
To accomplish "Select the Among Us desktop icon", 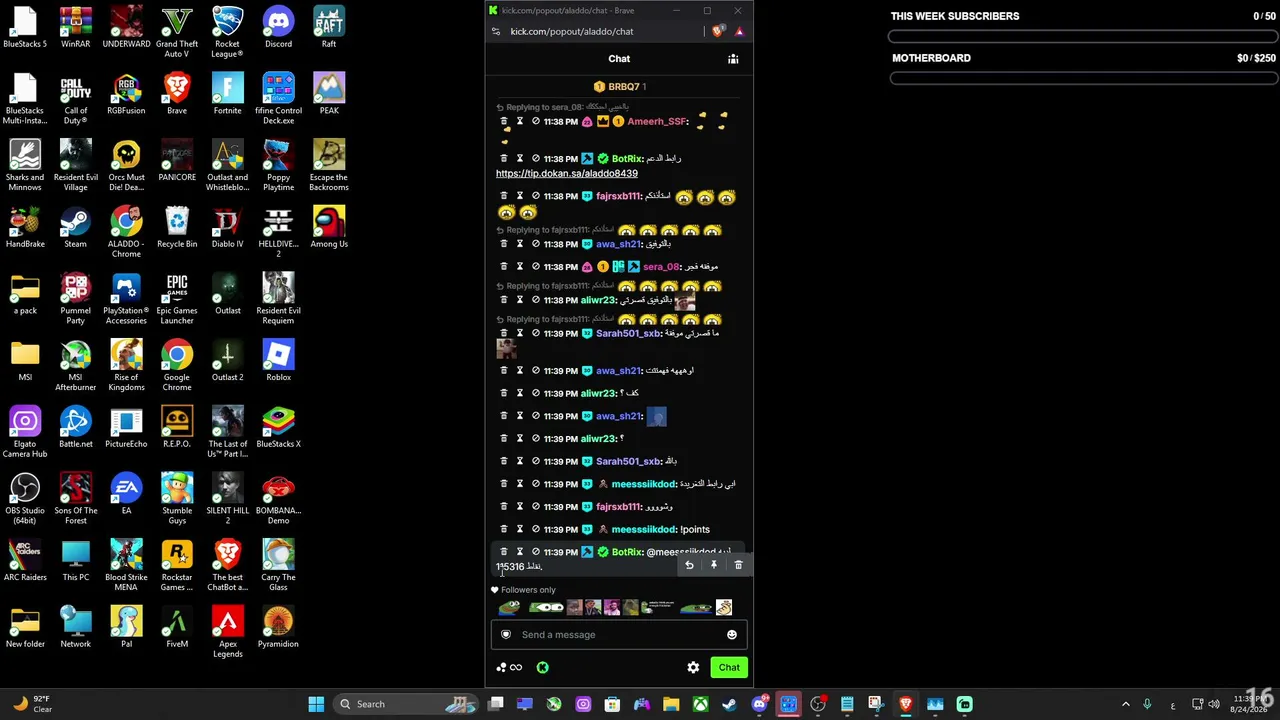I will point(329,227).
